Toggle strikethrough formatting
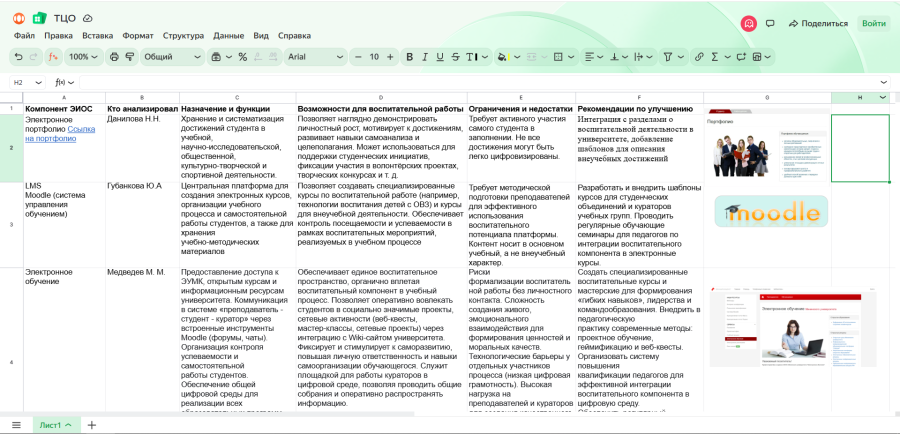900x434 pixels. pos(456,57)
